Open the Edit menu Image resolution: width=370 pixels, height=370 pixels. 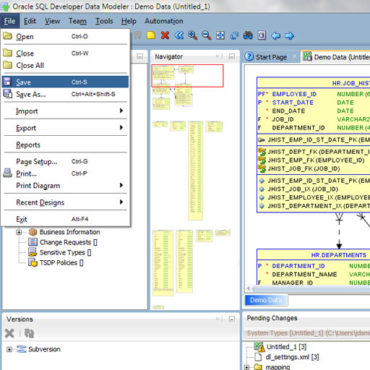[x=30, y=21]
